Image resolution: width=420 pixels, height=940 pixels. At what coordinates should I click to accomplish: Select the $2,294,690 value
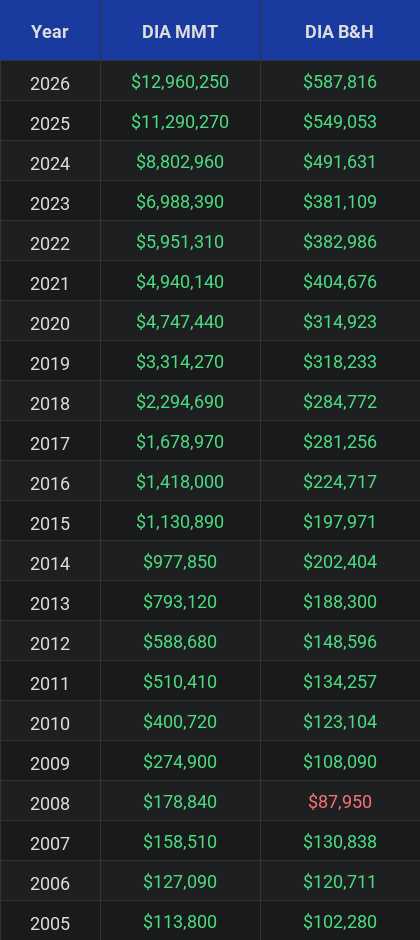[x=180, y=402]
